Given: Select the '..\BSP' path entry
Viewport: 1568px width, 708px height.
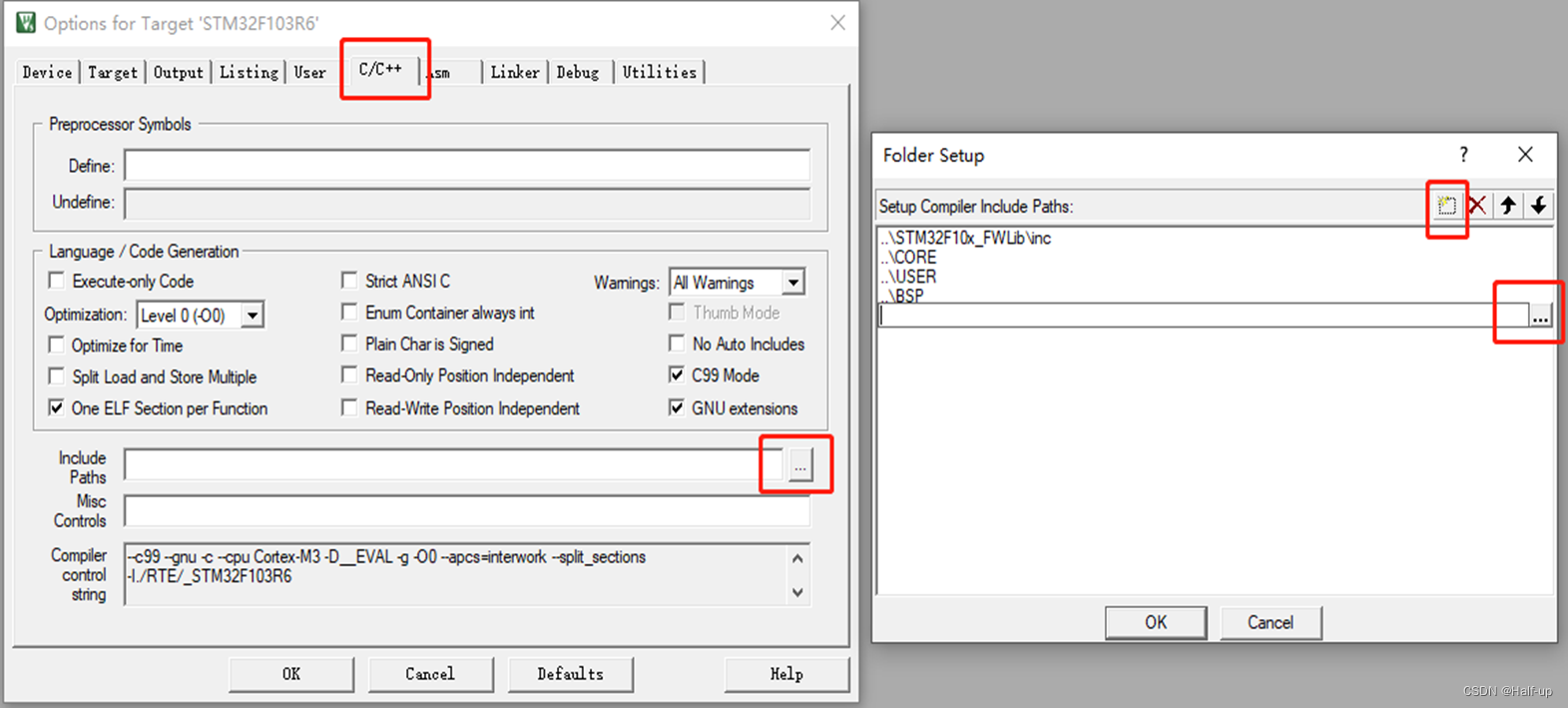Looking at the screenshot, I should [902, 296].
